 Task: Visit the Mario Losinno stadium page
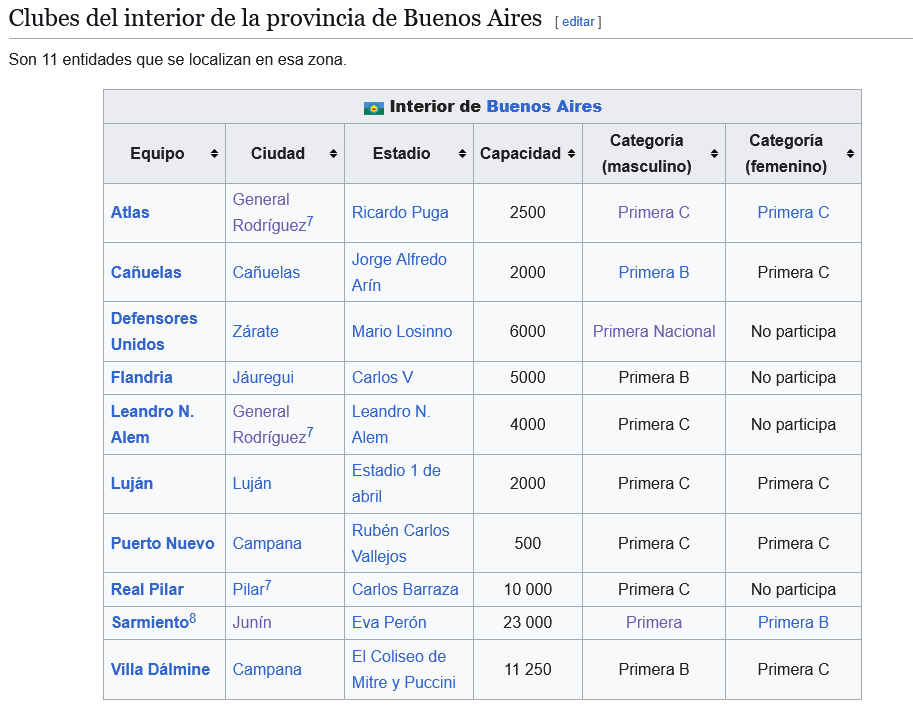402,331
